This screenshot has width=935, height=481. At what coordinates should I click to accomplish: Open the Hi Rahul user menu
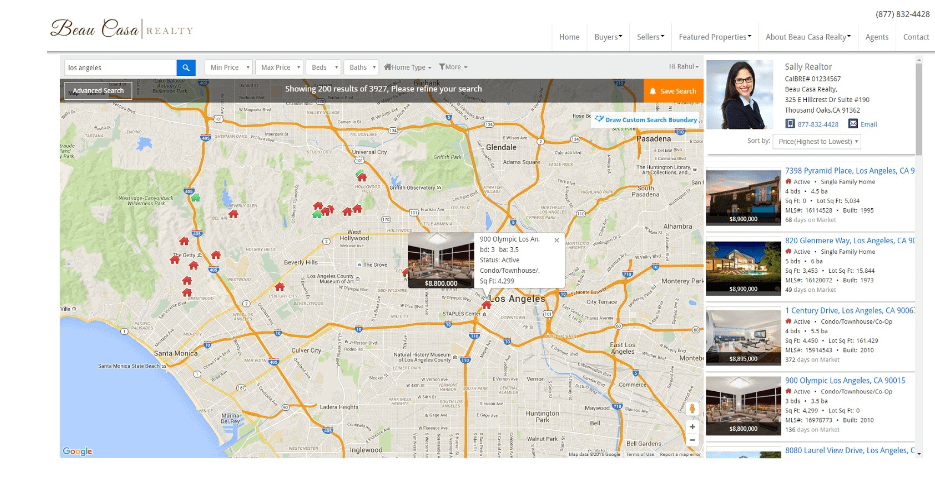[683, 67]
